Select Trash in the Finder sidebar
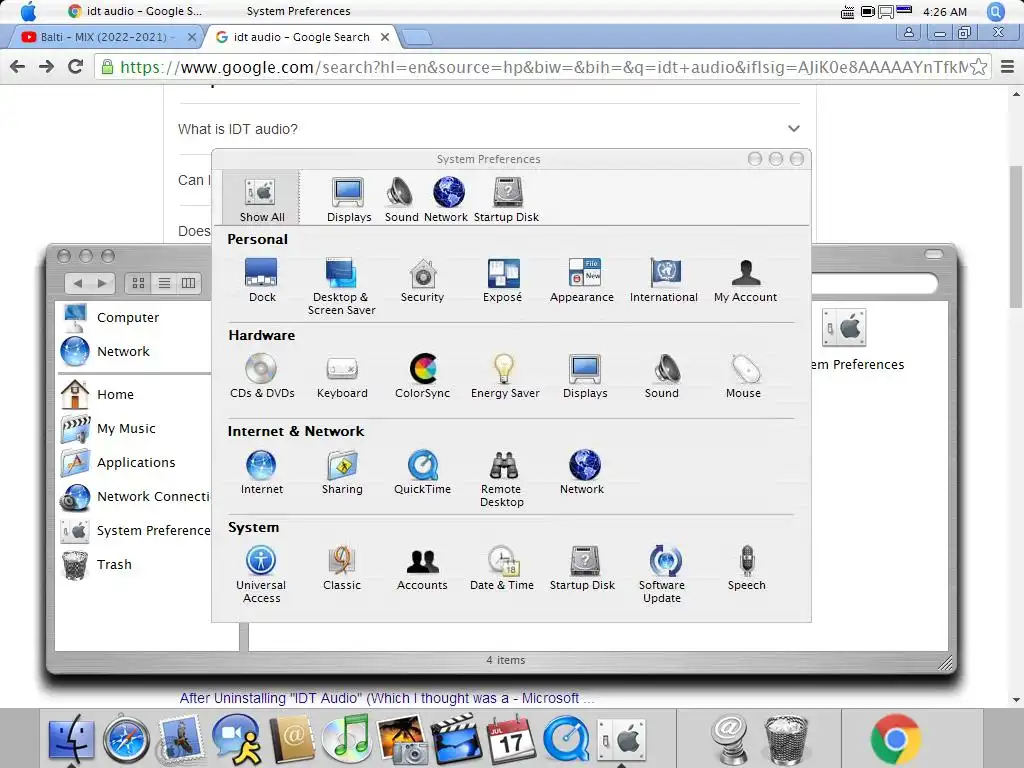 point(97,564)
